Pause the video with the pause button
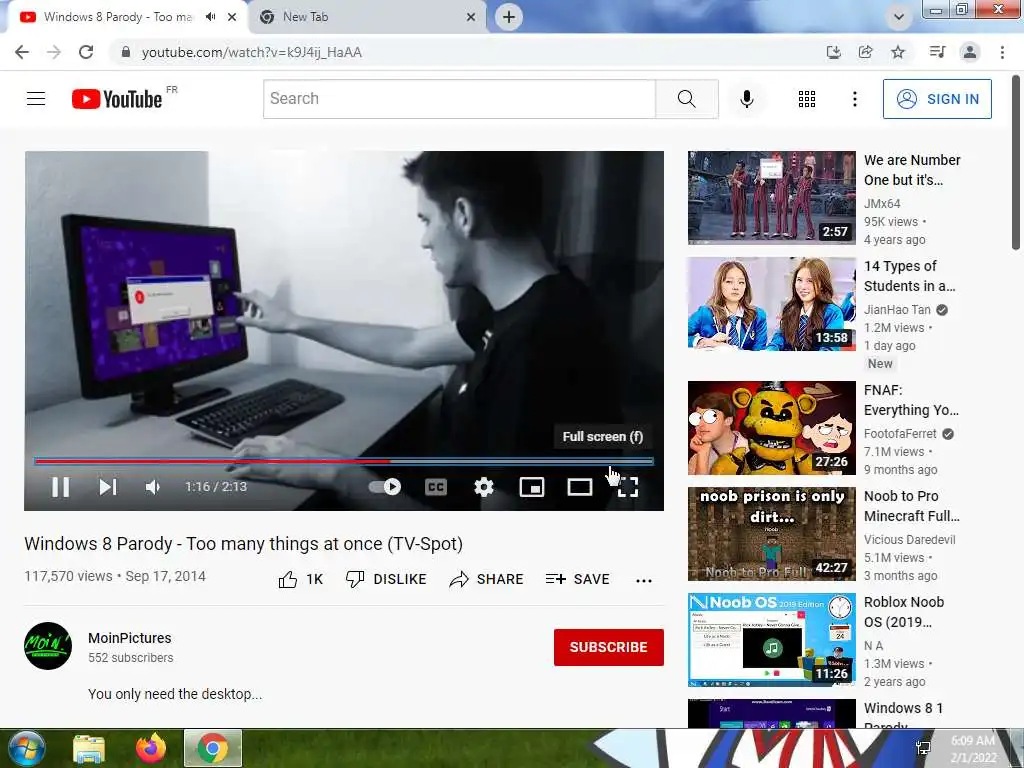Screen dimensions: 1024x768 [x=61, y=487]
